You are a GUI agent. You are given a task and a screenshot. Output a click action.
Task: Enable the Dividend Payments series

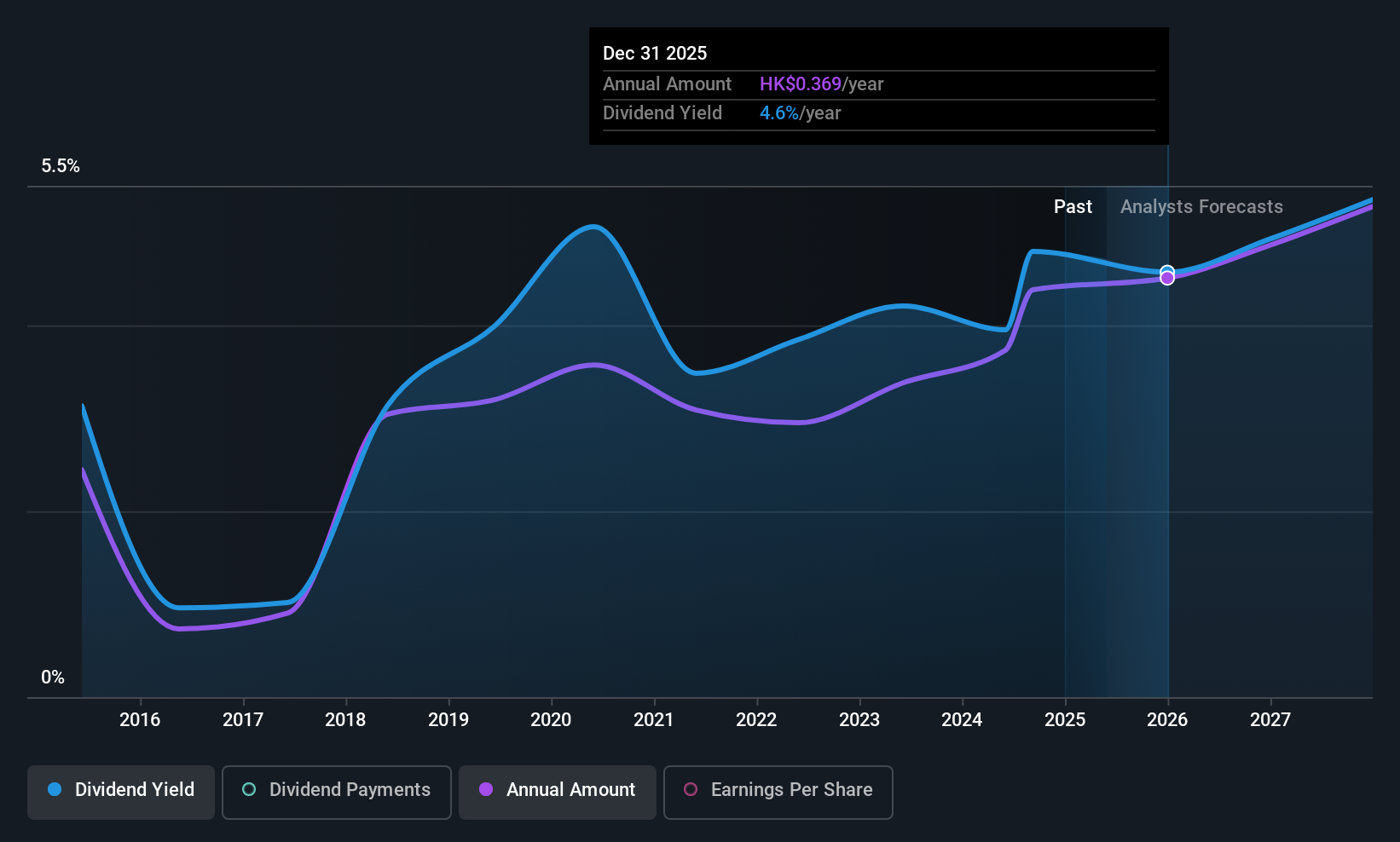tap(337, 793)
